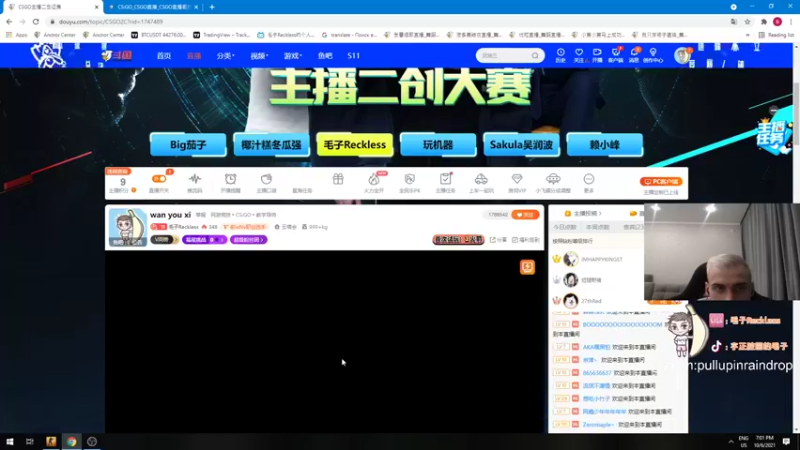Expand the 游戏 dropdown in the nav
This screenshot has width=800, height=450.
[x=292, y=56]
